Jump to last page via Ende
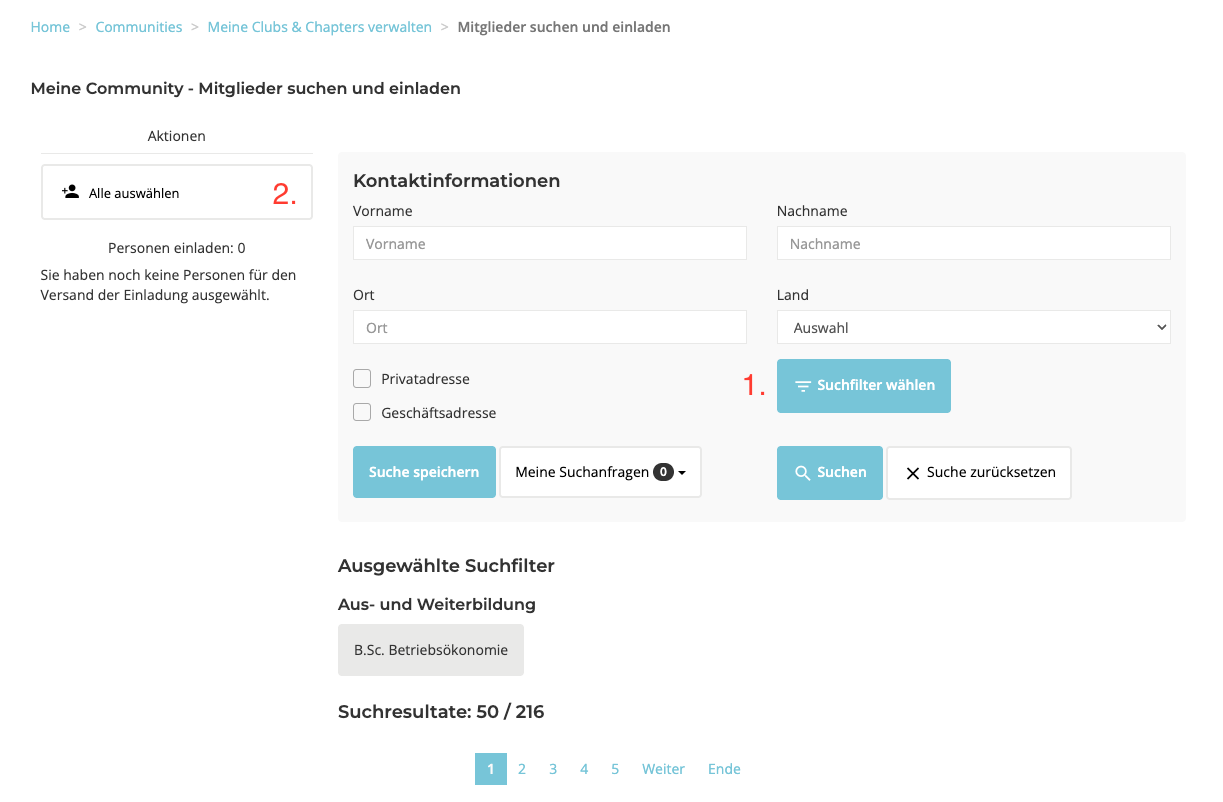This screenshot has width=1223, height=802. point(724,769)
